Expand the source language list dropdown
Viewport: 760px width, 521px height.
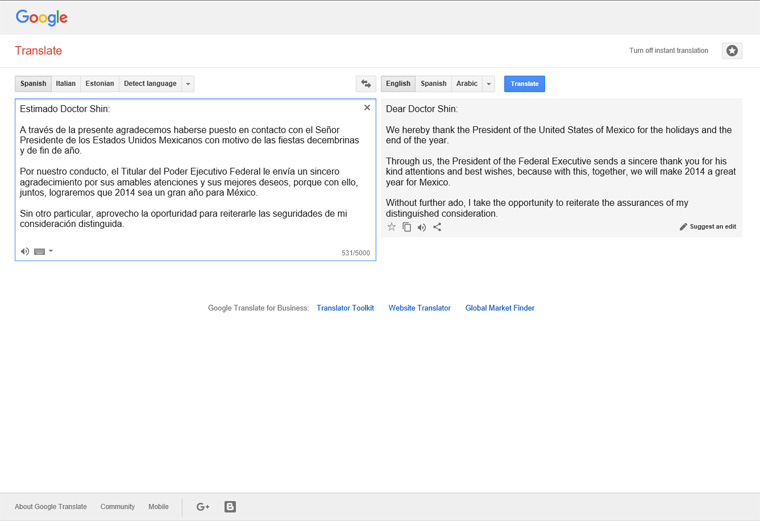pos(188,84)
